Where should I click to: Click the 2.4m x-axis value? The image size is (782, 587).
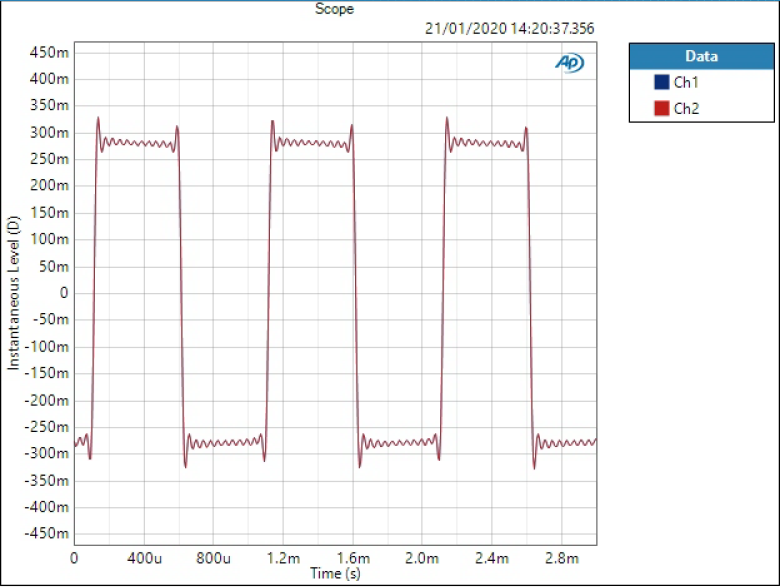[x=492, y=558]
